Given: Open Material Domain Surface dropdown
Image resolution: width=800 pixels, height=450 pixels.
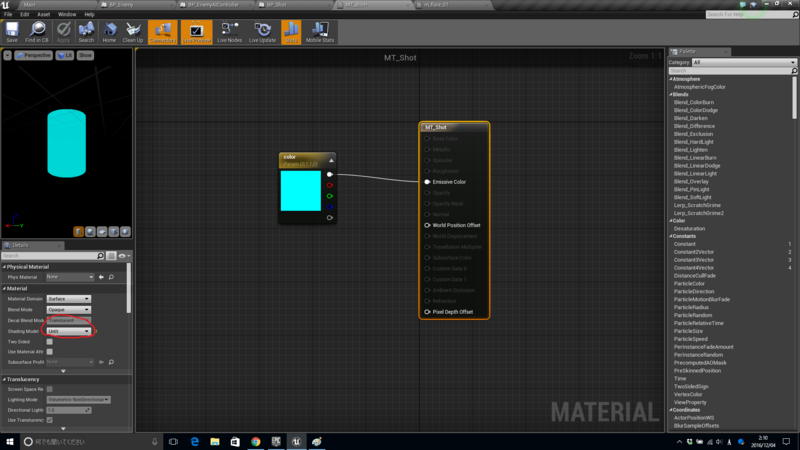Looking at the screenshot, I should (x=68, y=299).
